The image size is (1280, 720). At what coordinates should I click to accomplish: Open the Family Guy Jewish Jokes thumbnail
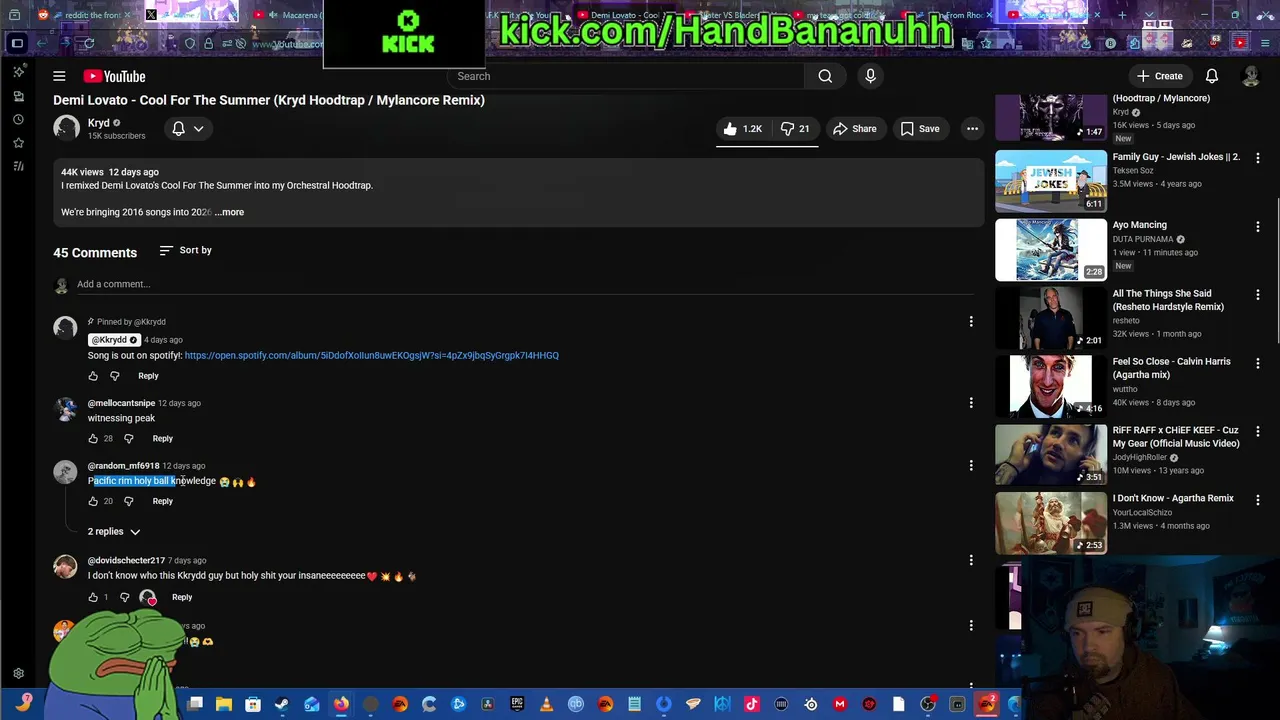click(1051, 181)
